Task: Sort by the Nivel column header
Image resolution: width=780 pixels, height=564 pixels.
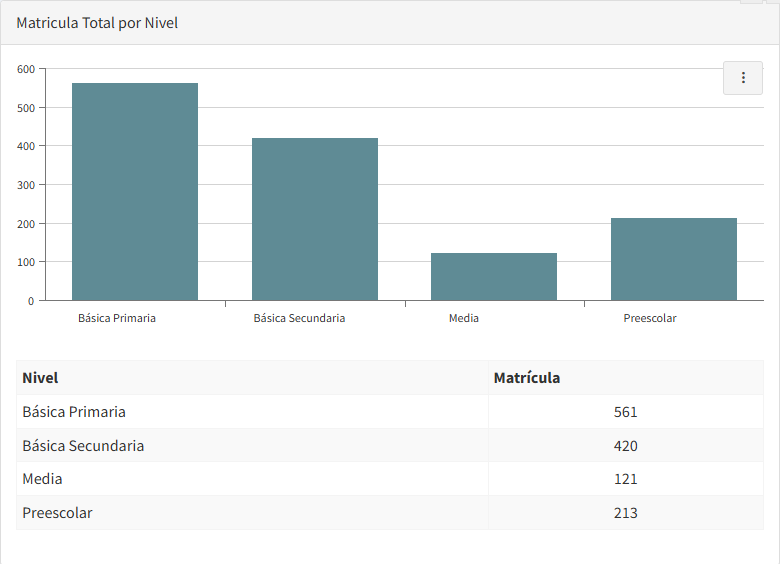Action: (41, 378)
